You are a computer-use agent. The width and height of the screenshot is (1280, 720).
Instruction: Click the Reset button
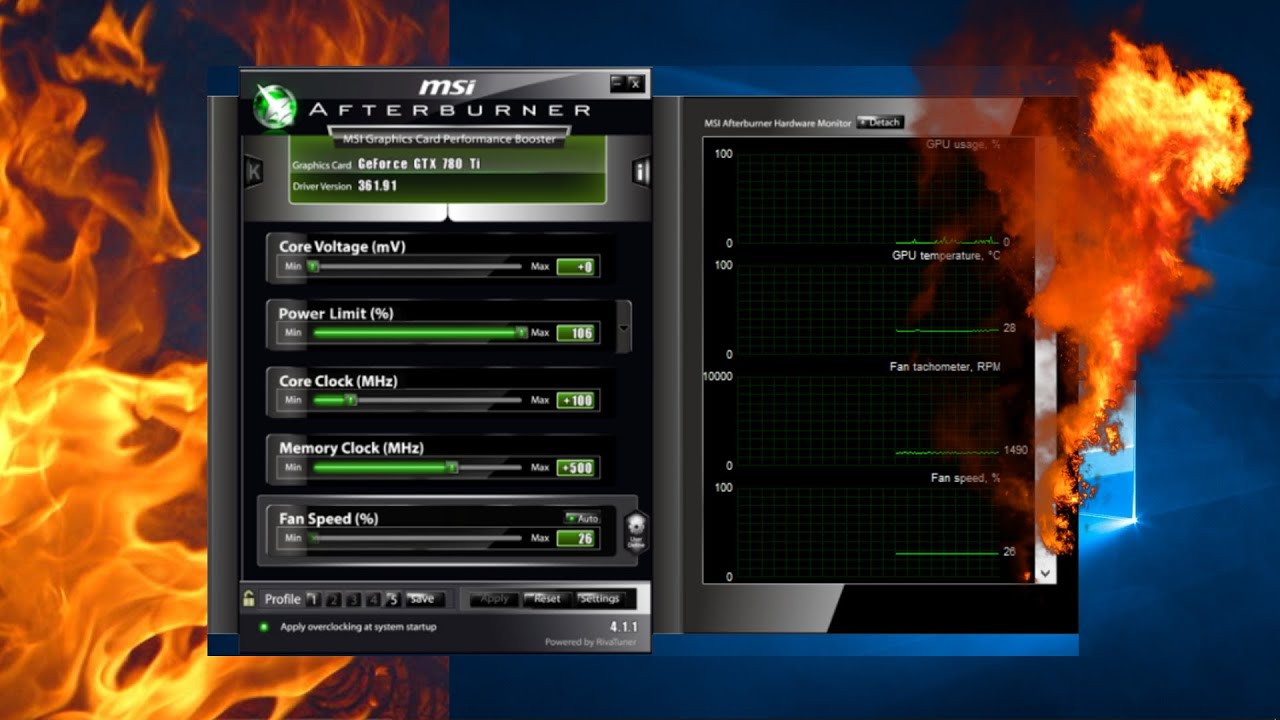547,599
